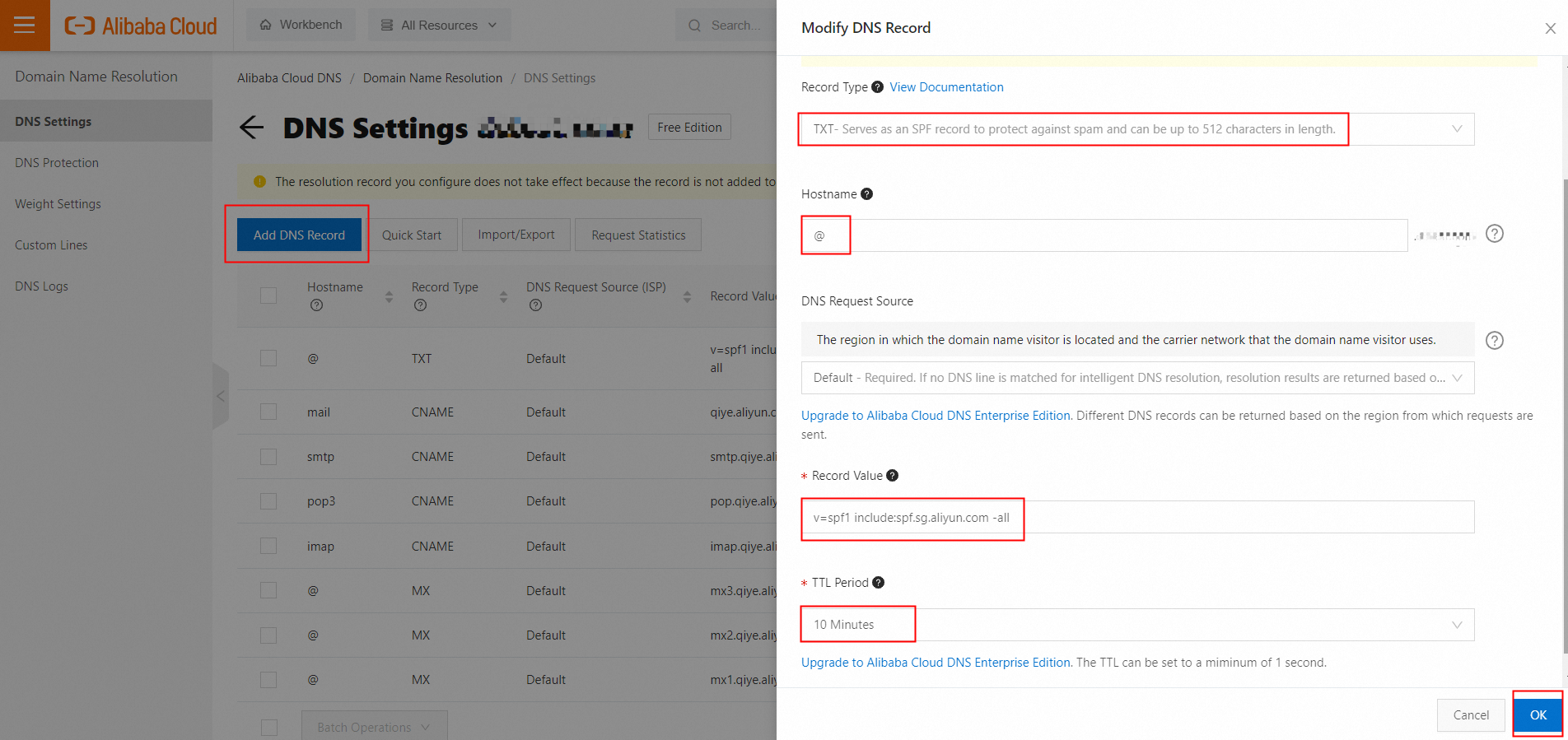This screenshot has height=740, width=1568.
Task: Check the TXT record row checkbox
Action: tap(268, 358)
